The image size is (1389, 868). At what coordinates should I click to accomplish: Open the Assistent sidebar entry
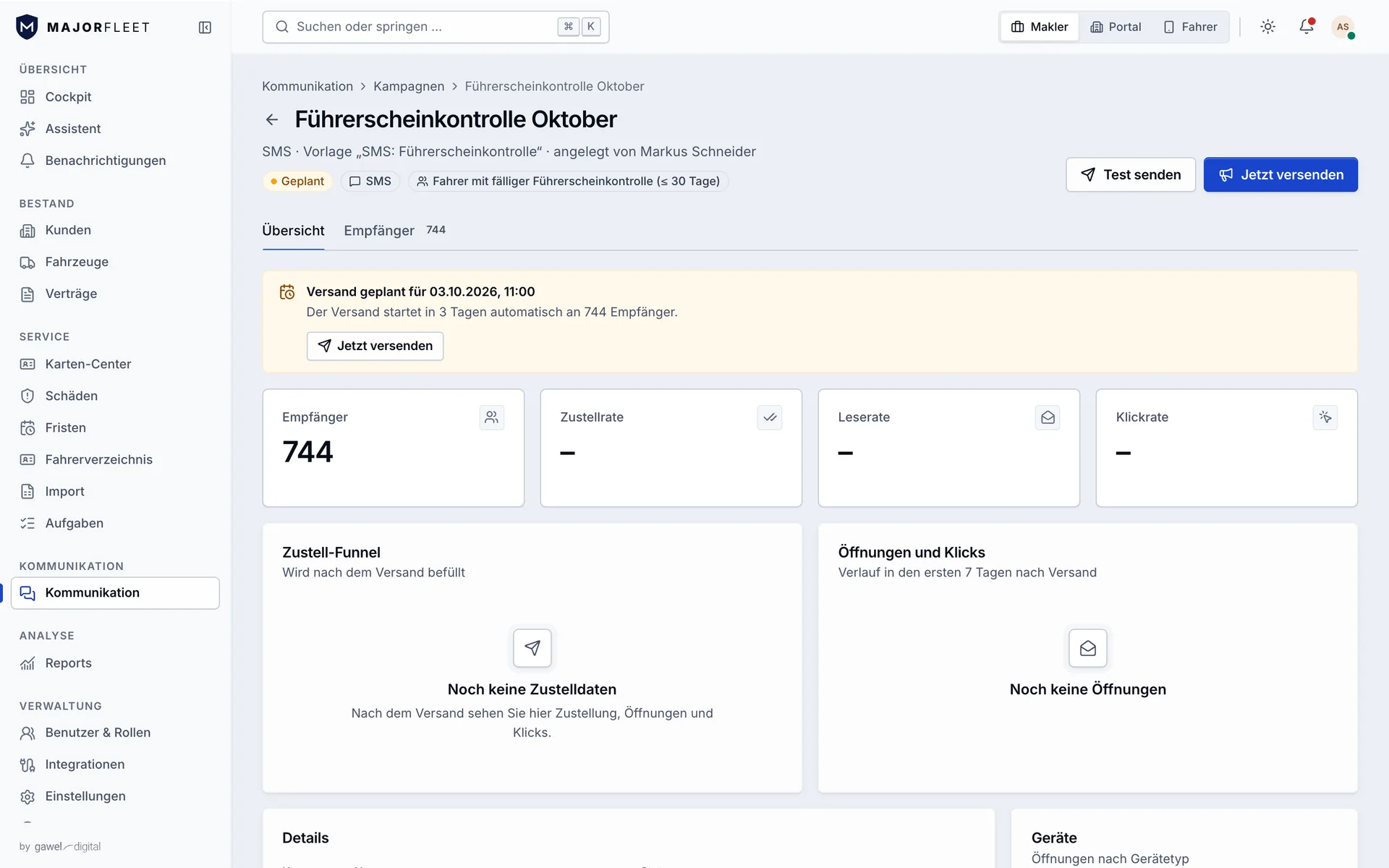coord(115,129)
